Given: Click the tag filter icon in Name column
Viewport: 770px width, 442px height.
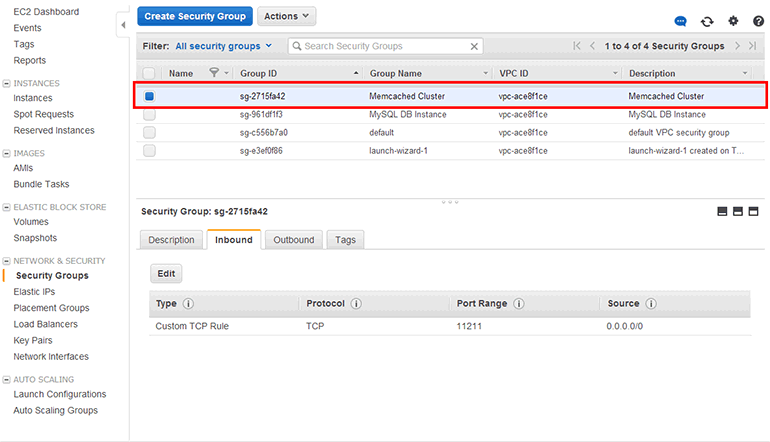Looking at the screenshot, I should pyautogui.click(x=214, y=73).
